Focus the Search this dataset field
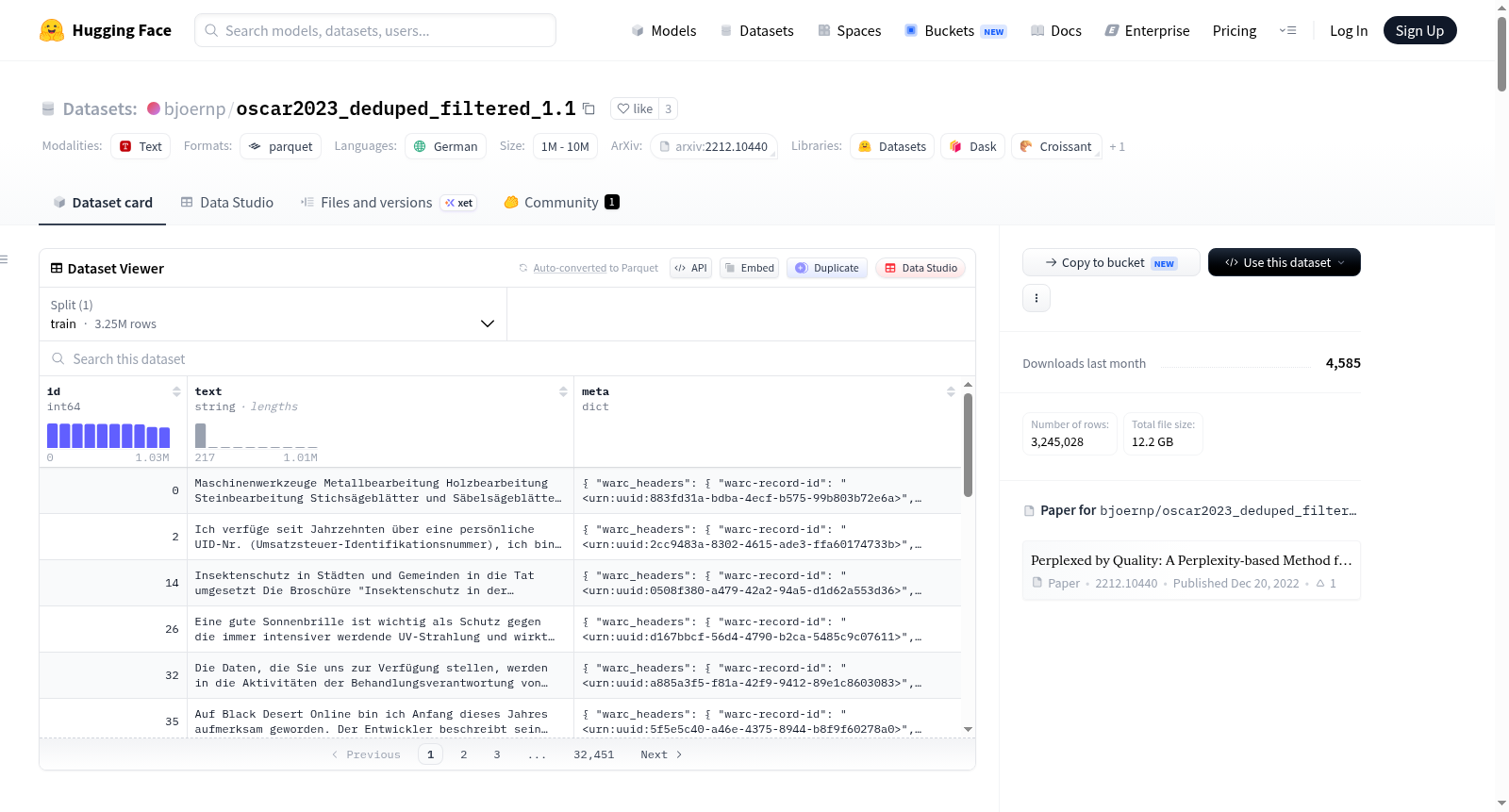 coord(507,358)
